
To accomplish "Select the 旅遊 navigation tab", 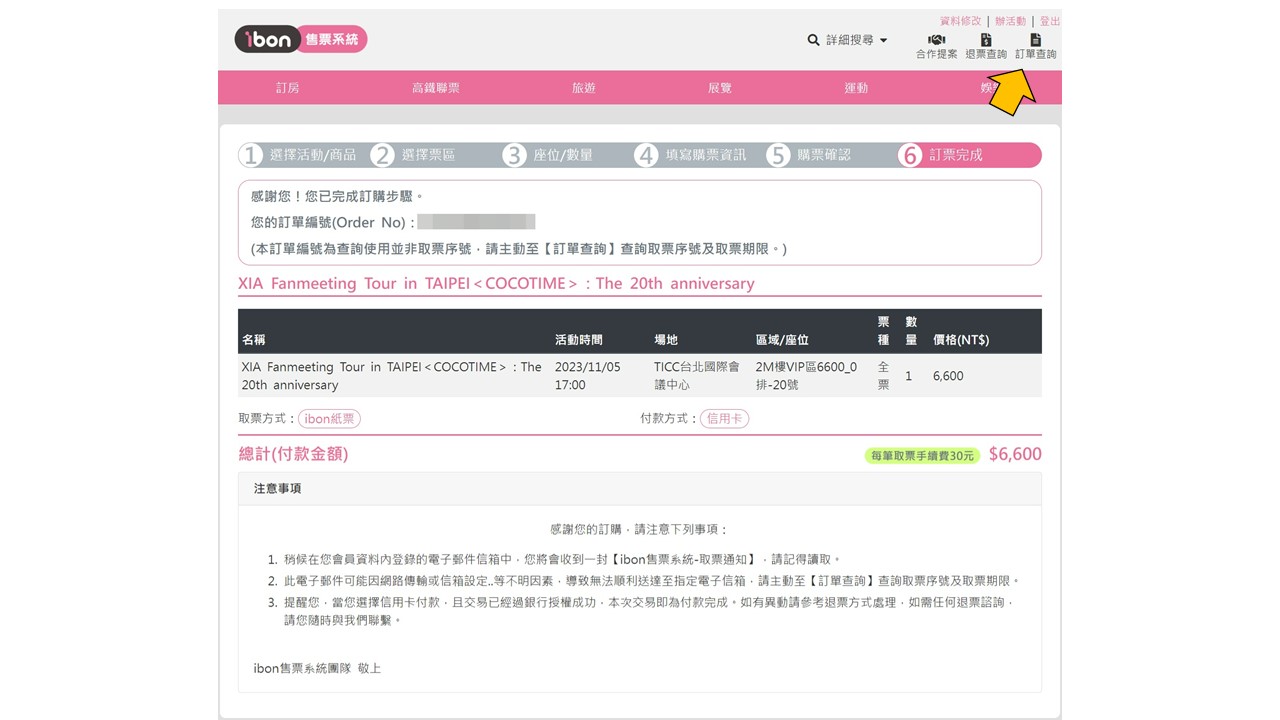I will pyautogui.click(x=583, y=88).
